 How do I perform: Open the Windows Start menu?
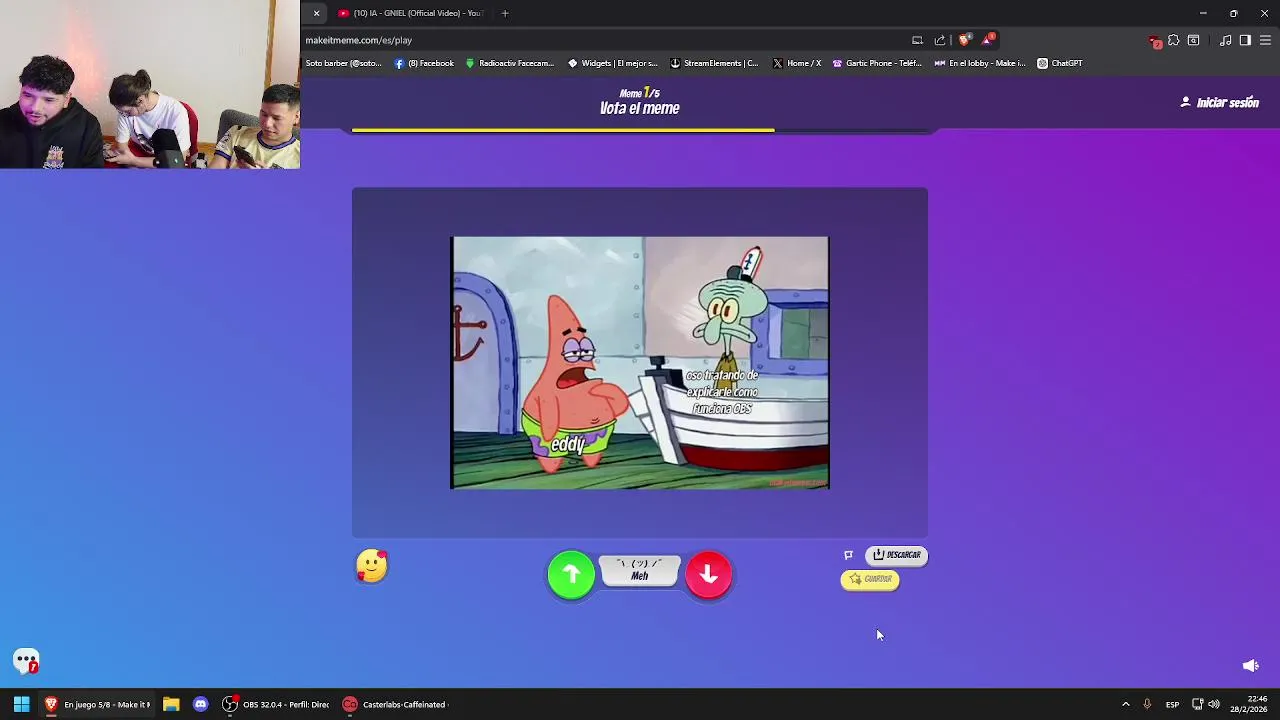[21, 704]
